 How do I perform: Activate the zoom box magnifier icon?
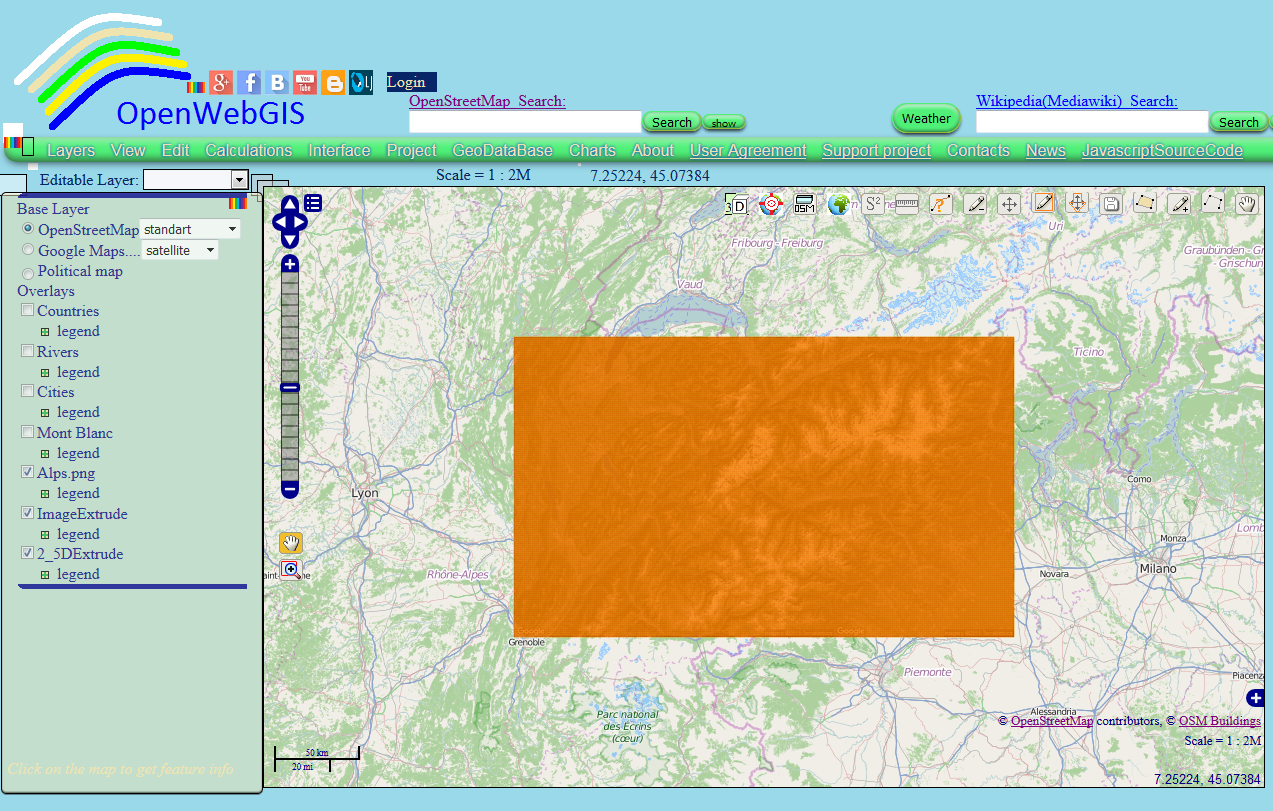(291, 569)
